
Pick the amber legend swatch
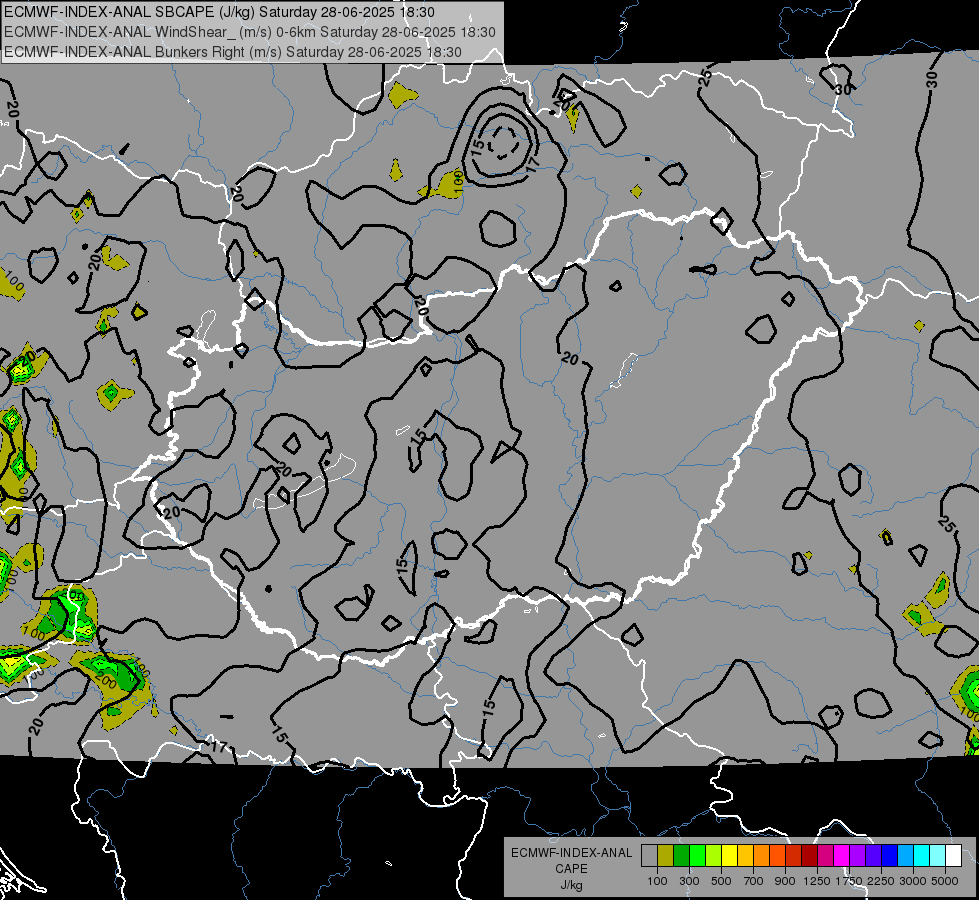pyautogui.click(x=745, y=856)
